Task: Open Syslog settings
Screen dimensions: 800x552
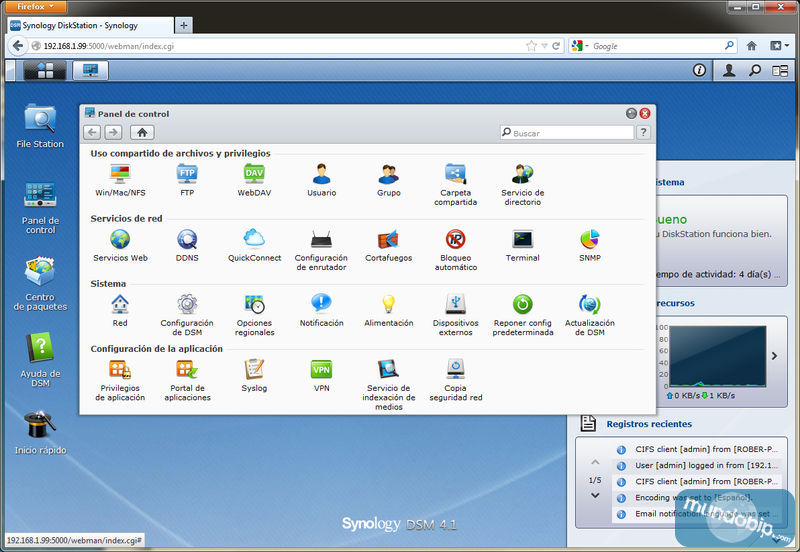Action: coord(254,376)
